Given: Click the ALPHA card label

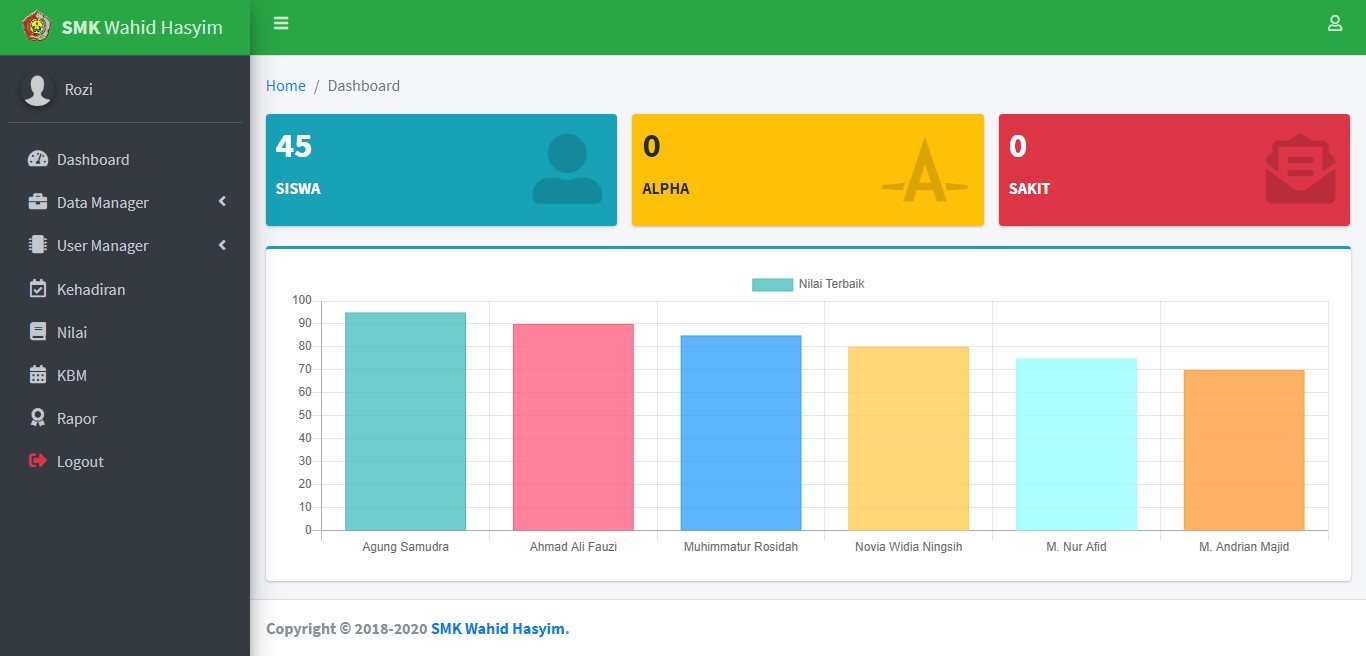Looking at the screenshot, I should point(666,188).
